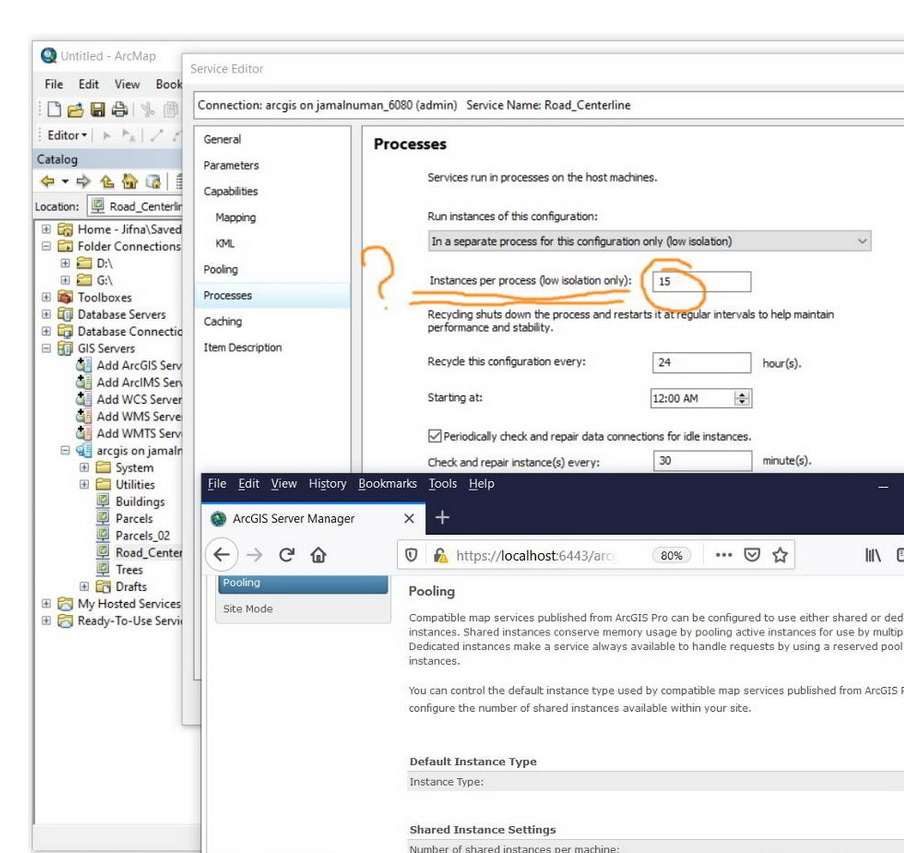Click the connection security lock icon
This screenshot has height=853, width=904.
[x=440, y=555]
